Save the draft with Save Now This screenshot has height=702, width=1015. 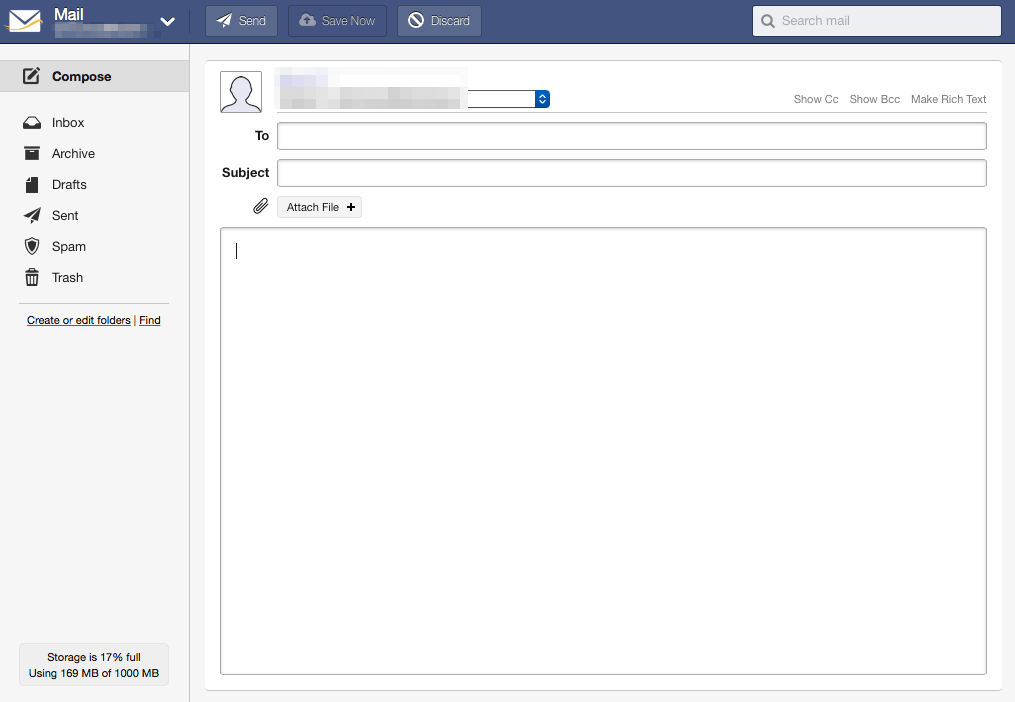click(337, 20)
